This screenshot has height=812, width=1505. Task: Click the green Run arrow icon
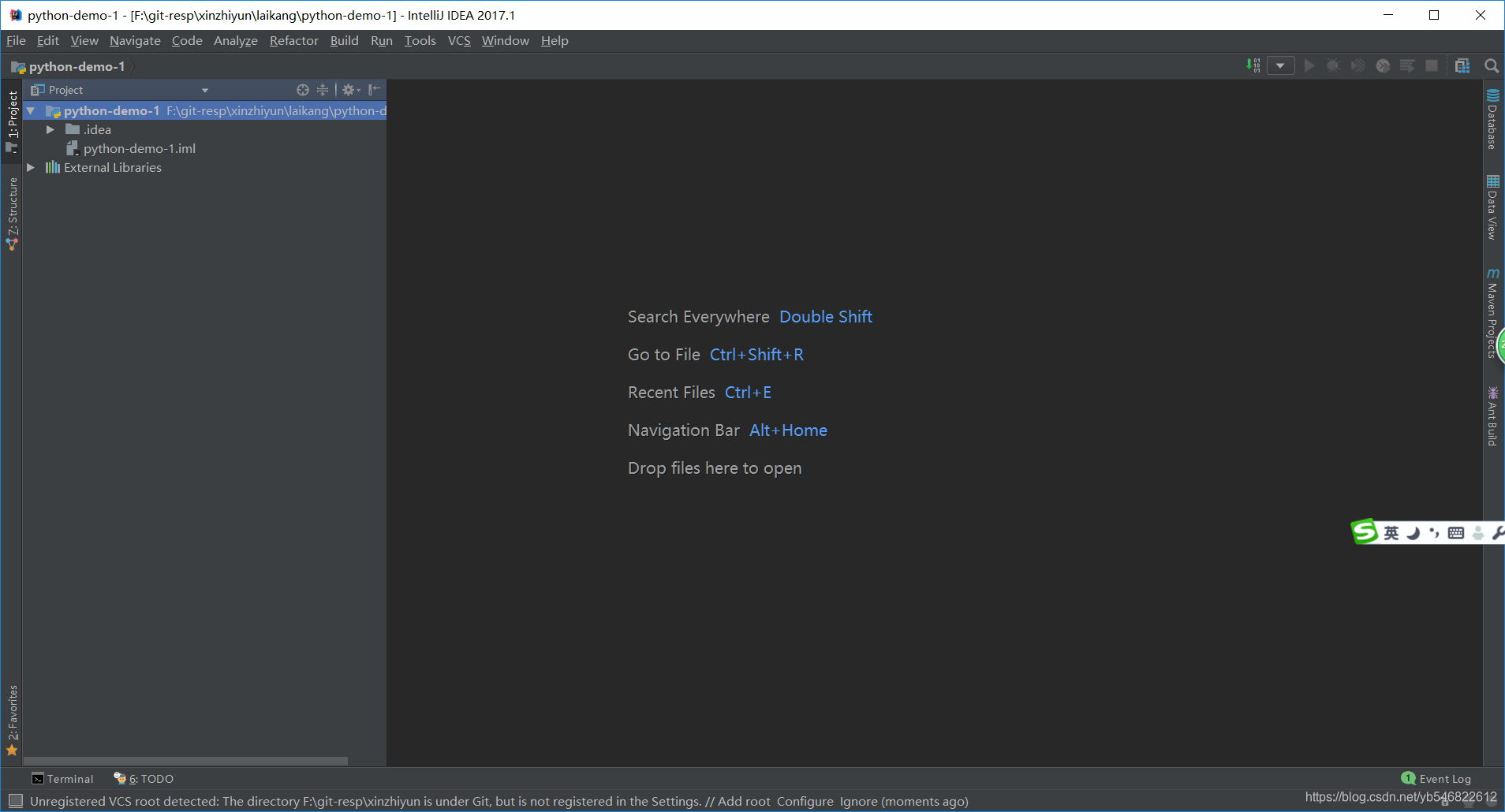[x=1309, y=65]
